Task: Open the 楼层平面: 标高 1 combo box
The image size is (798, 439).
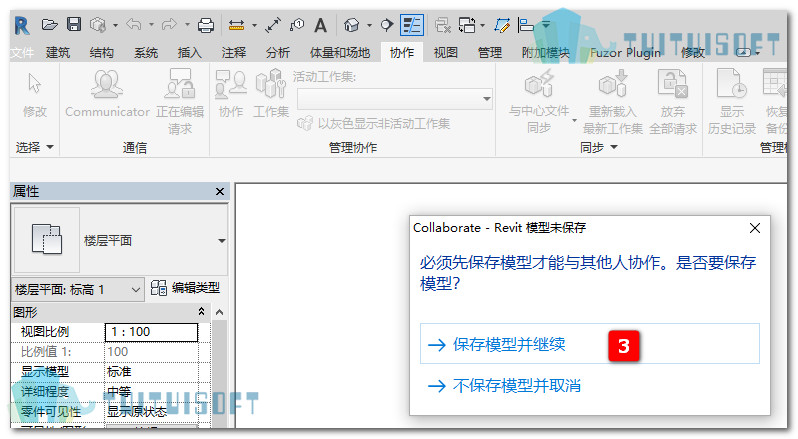Action: pyautogui.click(x=78, y=289)
